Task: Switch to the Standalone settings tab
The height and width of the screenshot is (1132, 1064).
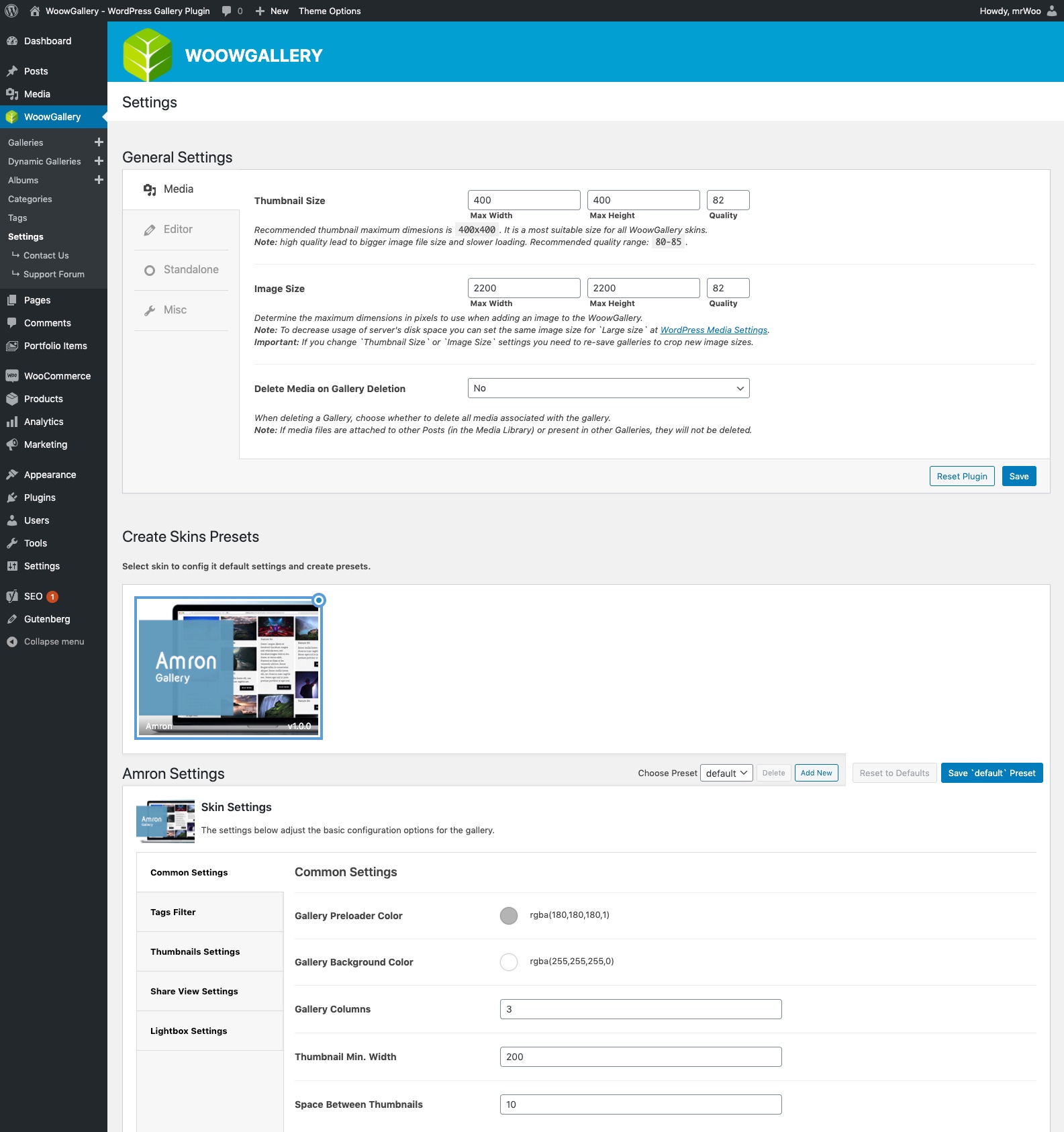Action: pos(181,270)
